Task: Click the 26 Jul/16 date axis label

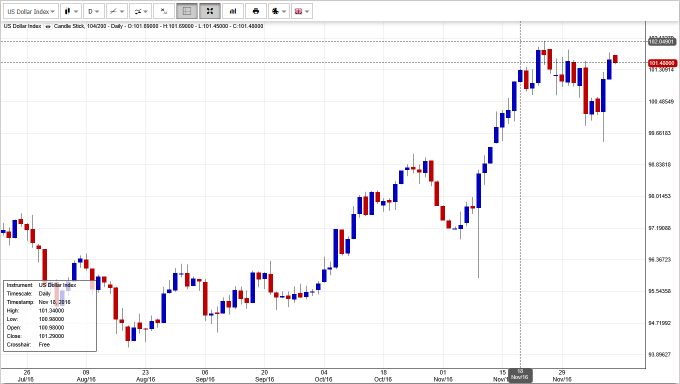Action: pyautogui.click(x=26, y=376)
